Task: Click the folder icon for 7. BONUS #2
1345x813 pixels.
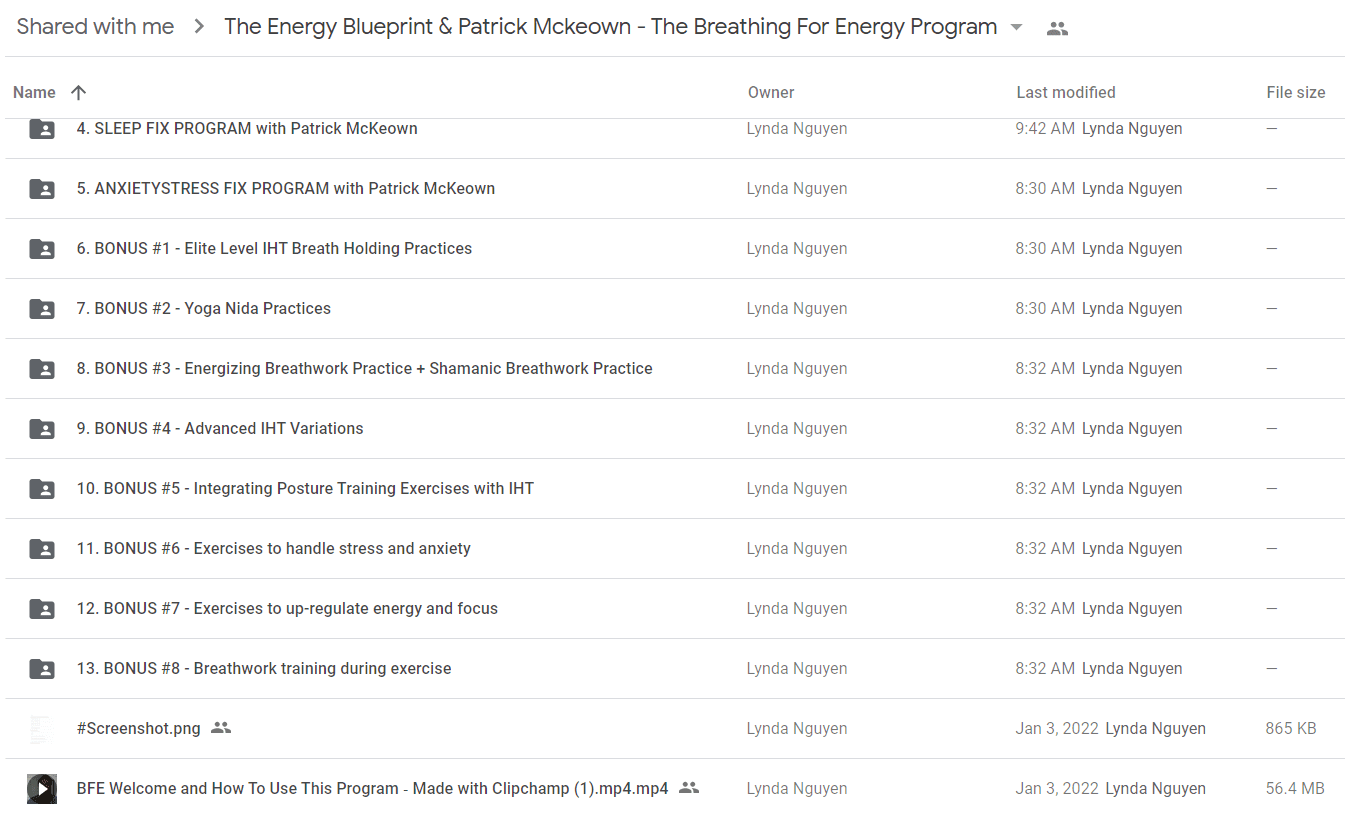Action: tap(42, 308)
